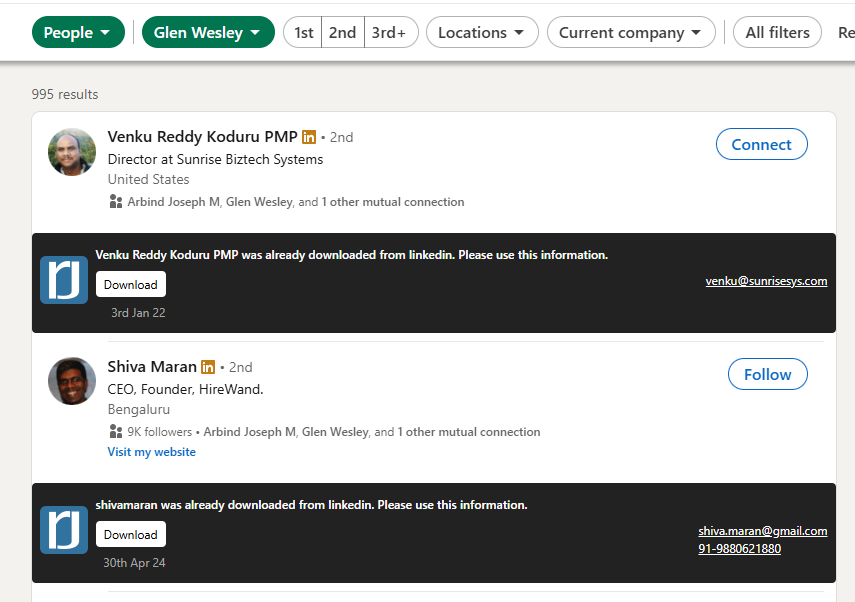
Task: Click the 995 results count text
Action: coord(65,94)
